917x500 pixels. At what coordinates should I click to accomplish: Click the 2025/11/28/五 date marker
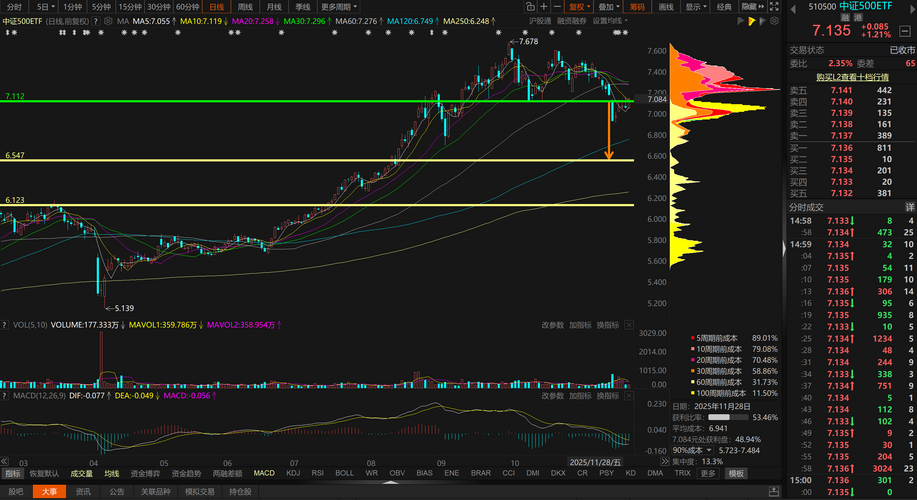(595, 462)
